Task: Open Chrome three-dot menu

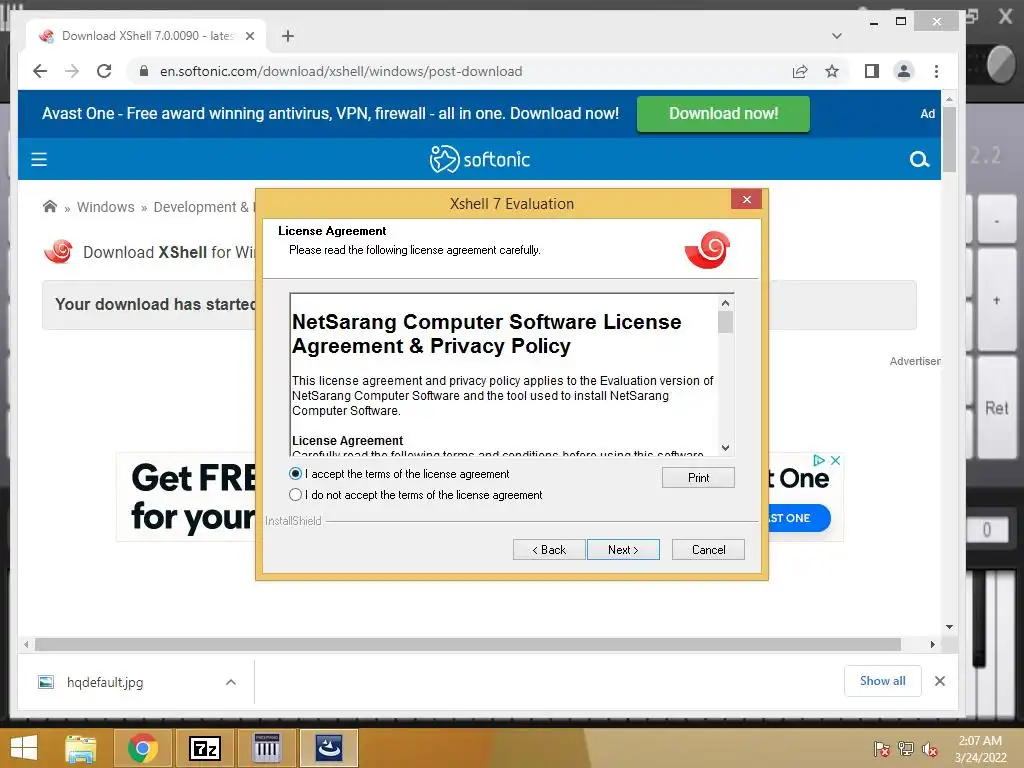Action: (x=936, y=71)
